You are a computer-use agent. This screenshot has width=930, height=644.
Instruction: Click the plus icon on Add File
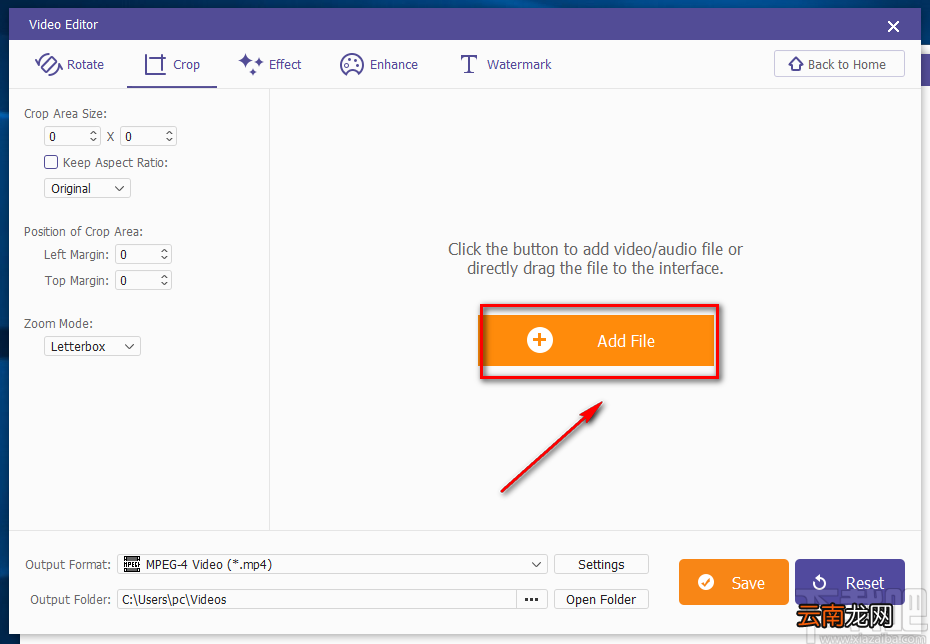540,340
